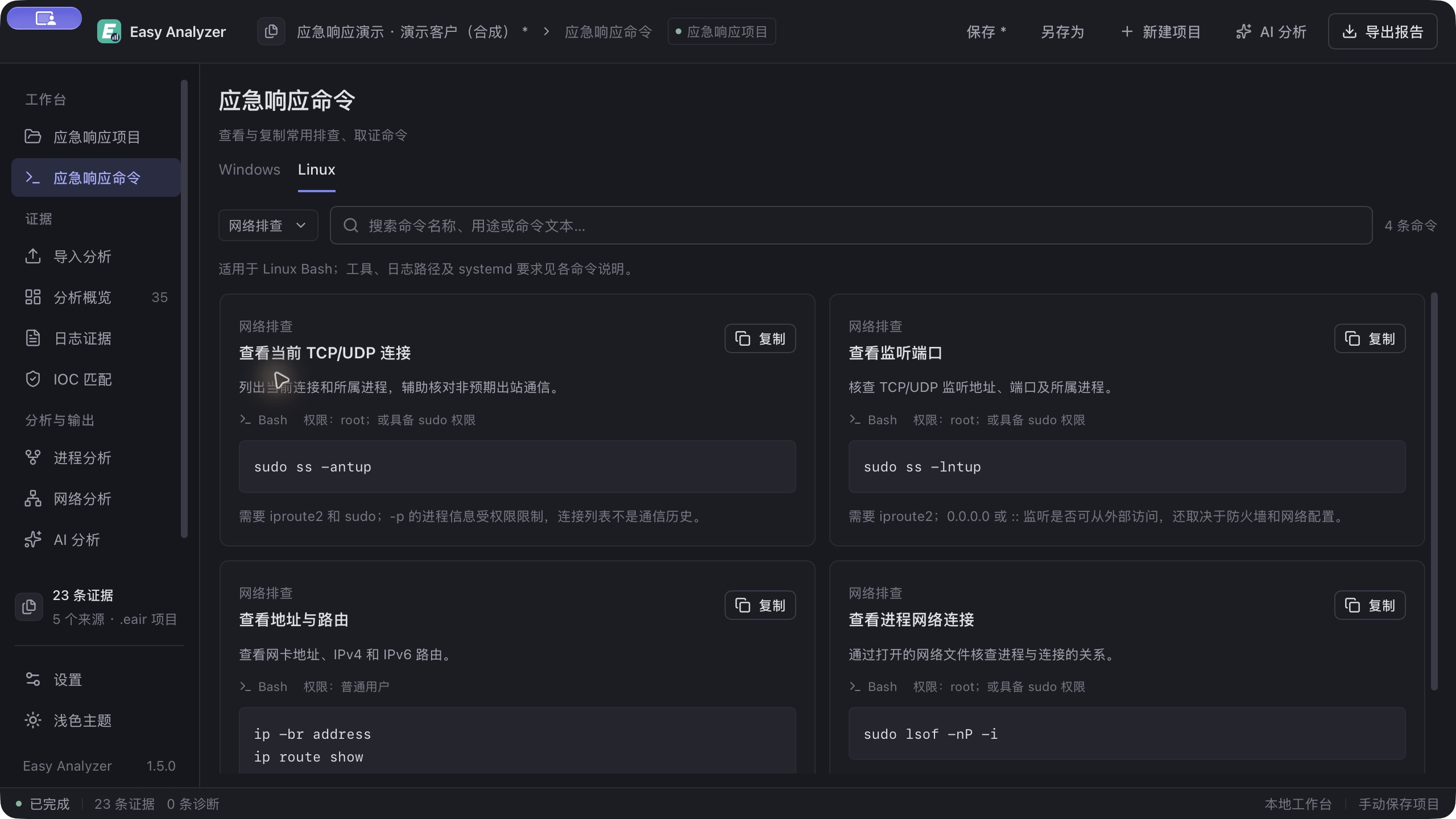Click the version 1.5.0 label
The image size is (1456, 819).
161,766
